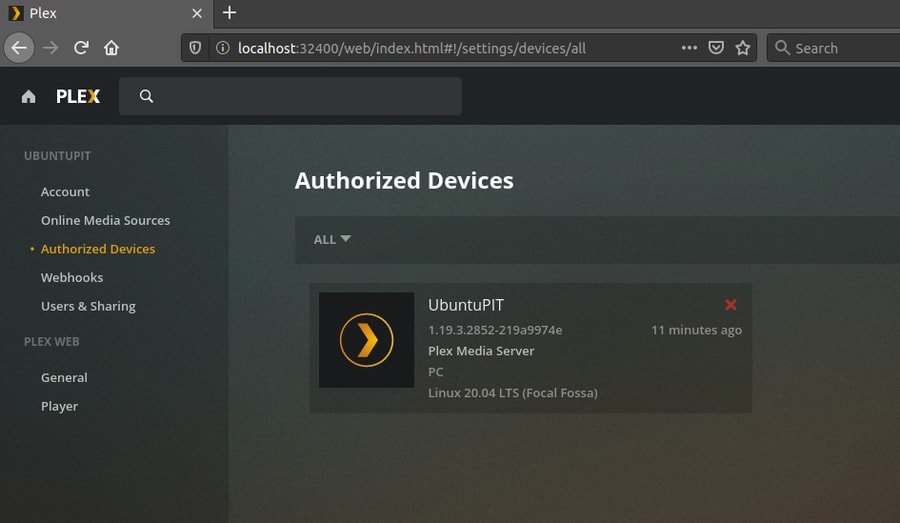This screenshot has height=523, width=900.
Task: Click Linux 20.04 LTS (Focal Fossa) text
Action: [513, 393]
